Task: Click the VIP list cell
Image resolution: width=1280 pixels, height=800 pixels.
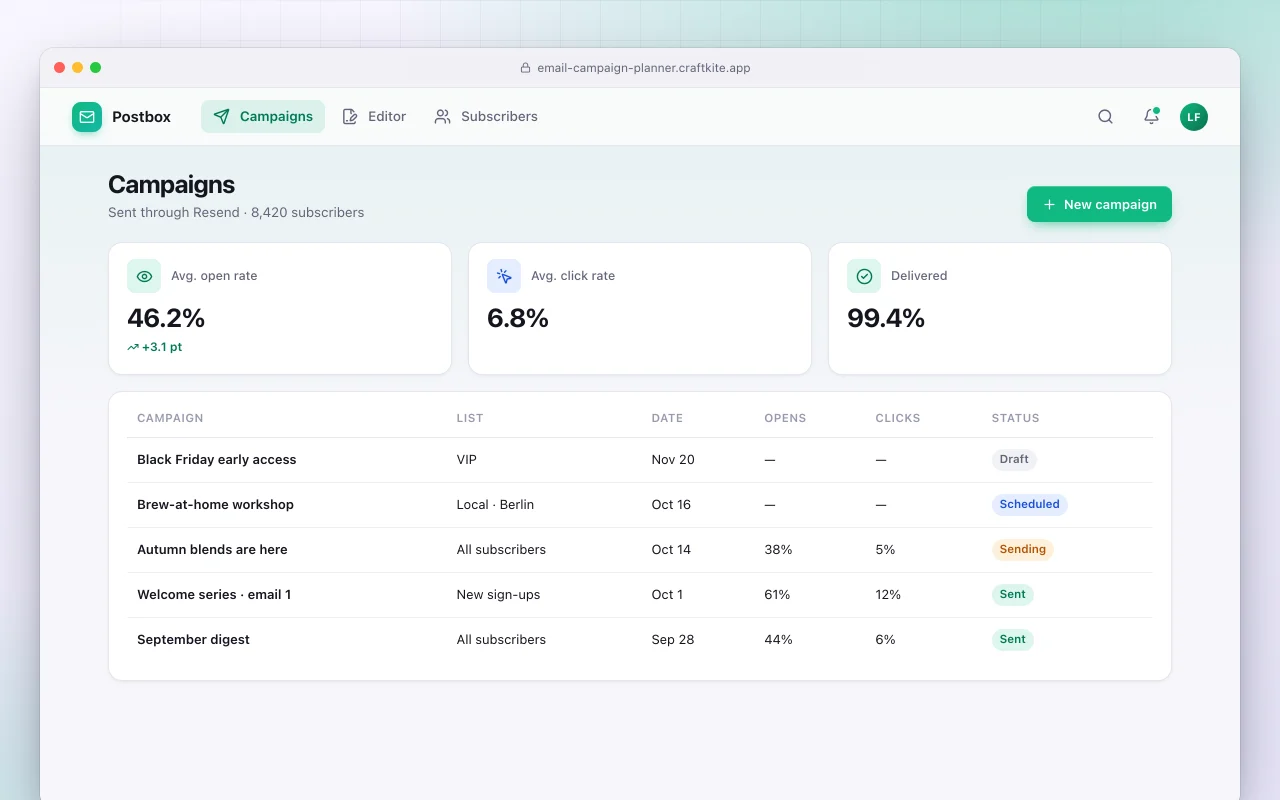Action: (467, 460)
